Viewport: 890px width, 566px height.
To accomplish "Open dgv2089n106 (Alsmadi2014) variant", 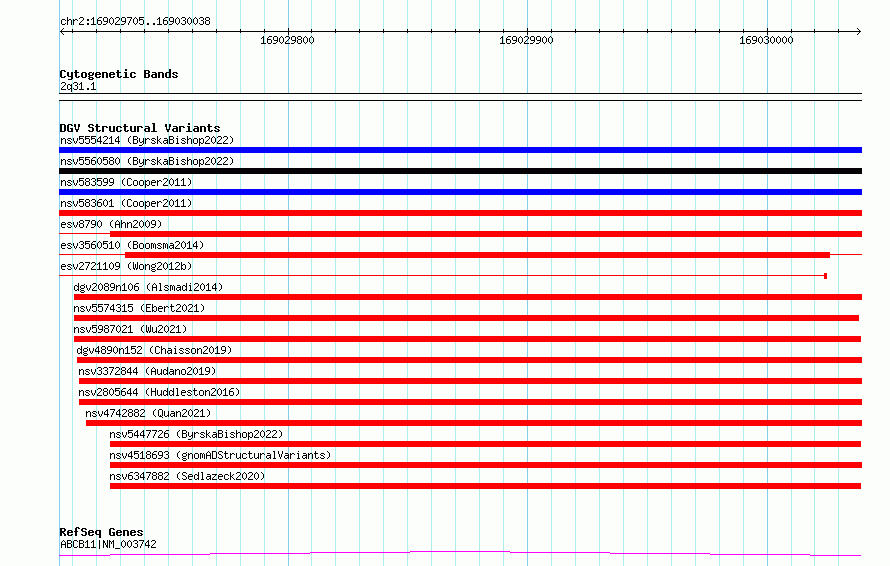I will tap(148, 287).
